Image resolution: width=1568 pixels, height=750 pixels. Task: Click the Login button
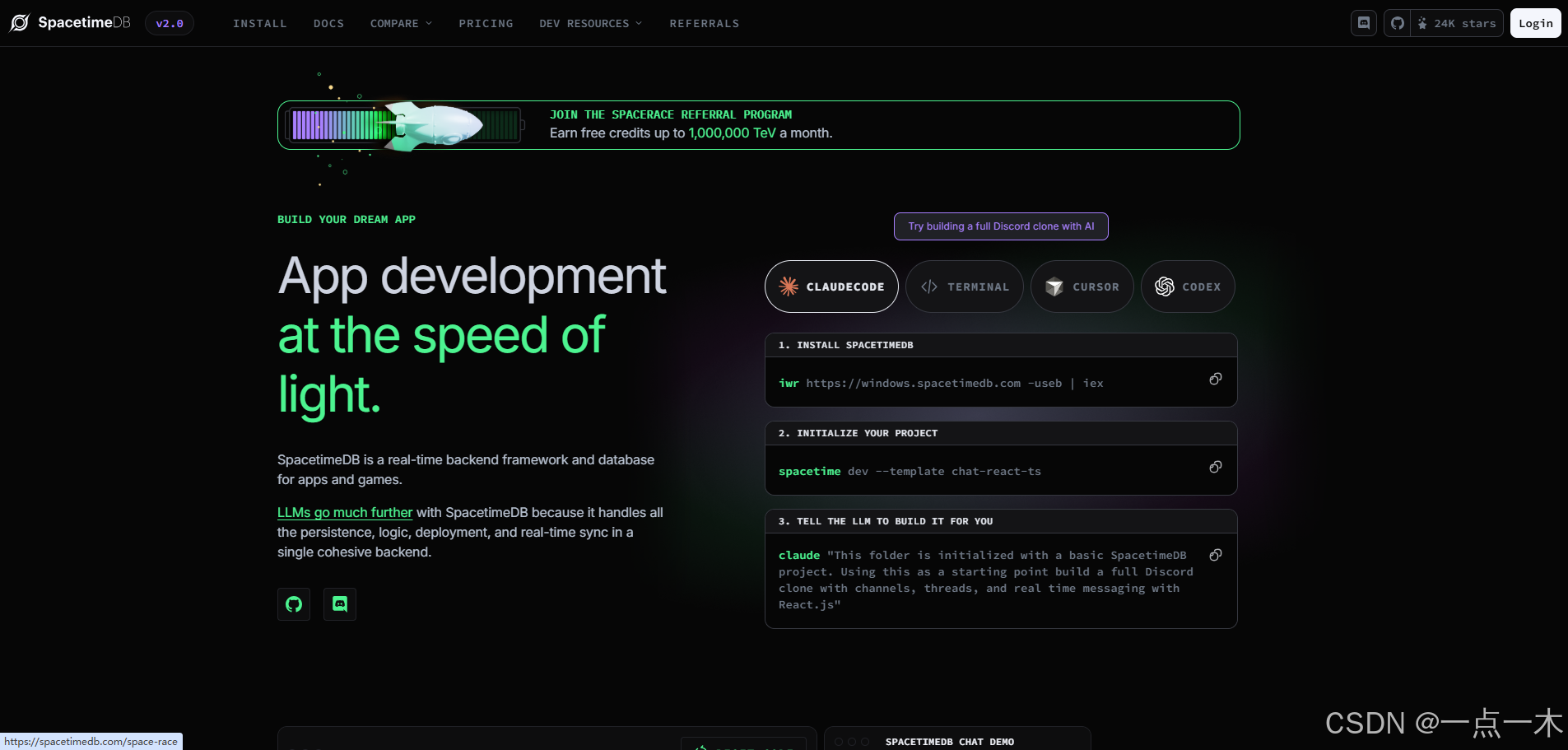tap(1536, 23)
